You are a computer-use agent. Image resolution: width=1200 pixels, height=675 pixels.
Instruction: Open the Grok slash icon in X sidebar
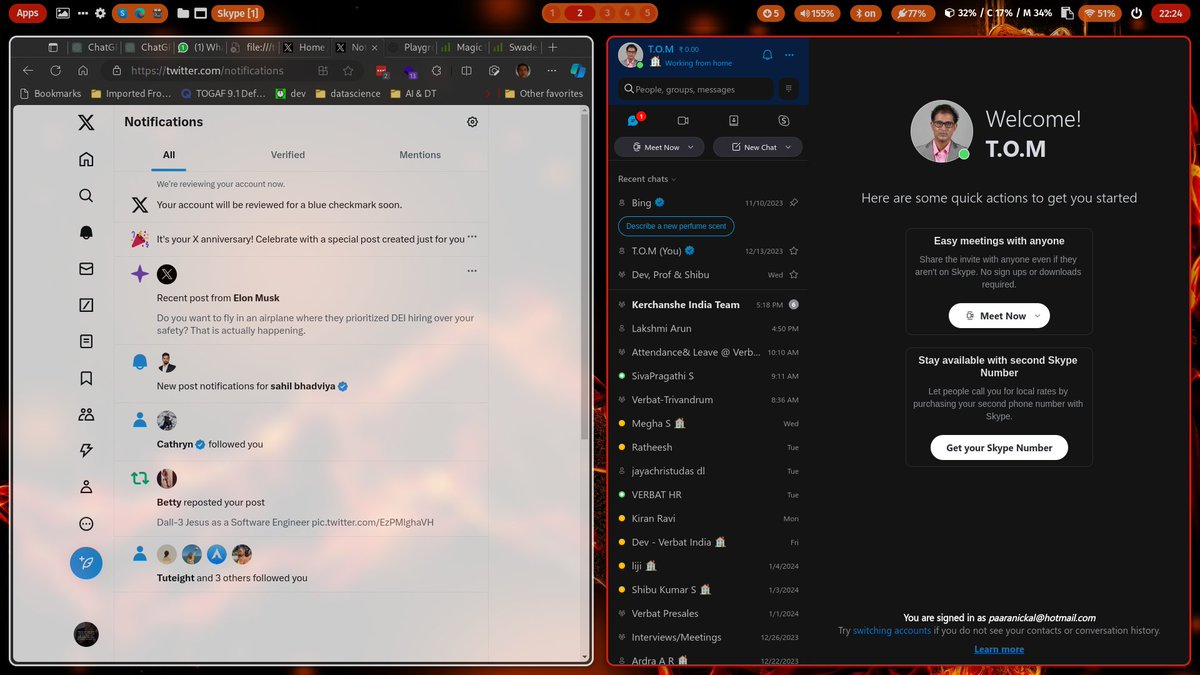pos(86,305)
